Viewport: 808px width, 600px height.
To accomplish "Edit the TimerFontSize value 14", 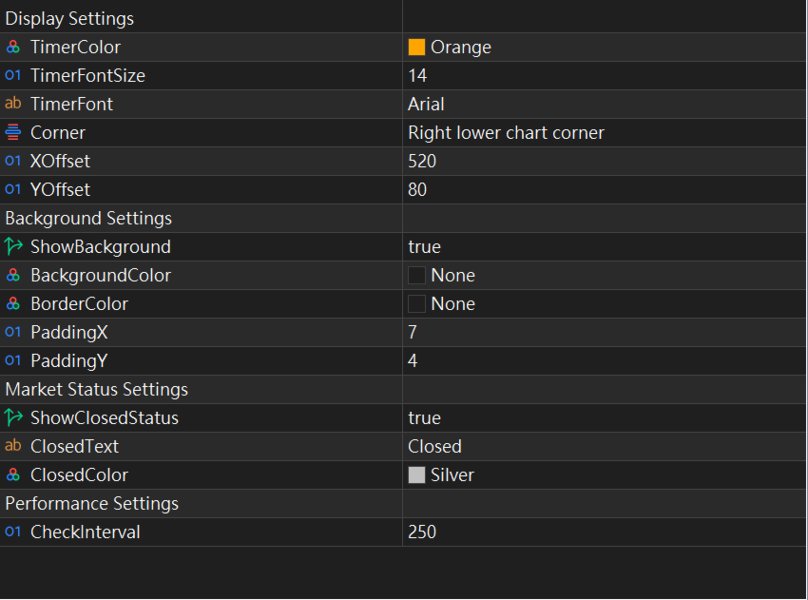I will [x=603, y=75].
